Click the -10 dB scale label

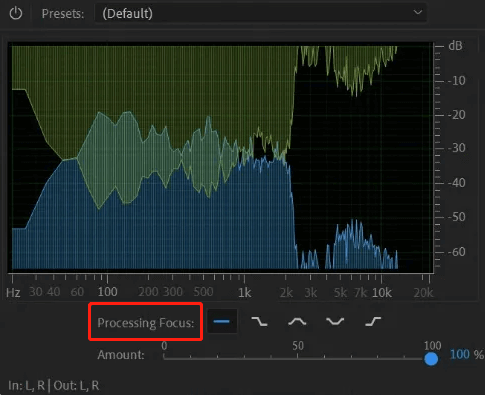tap(457, 80)
